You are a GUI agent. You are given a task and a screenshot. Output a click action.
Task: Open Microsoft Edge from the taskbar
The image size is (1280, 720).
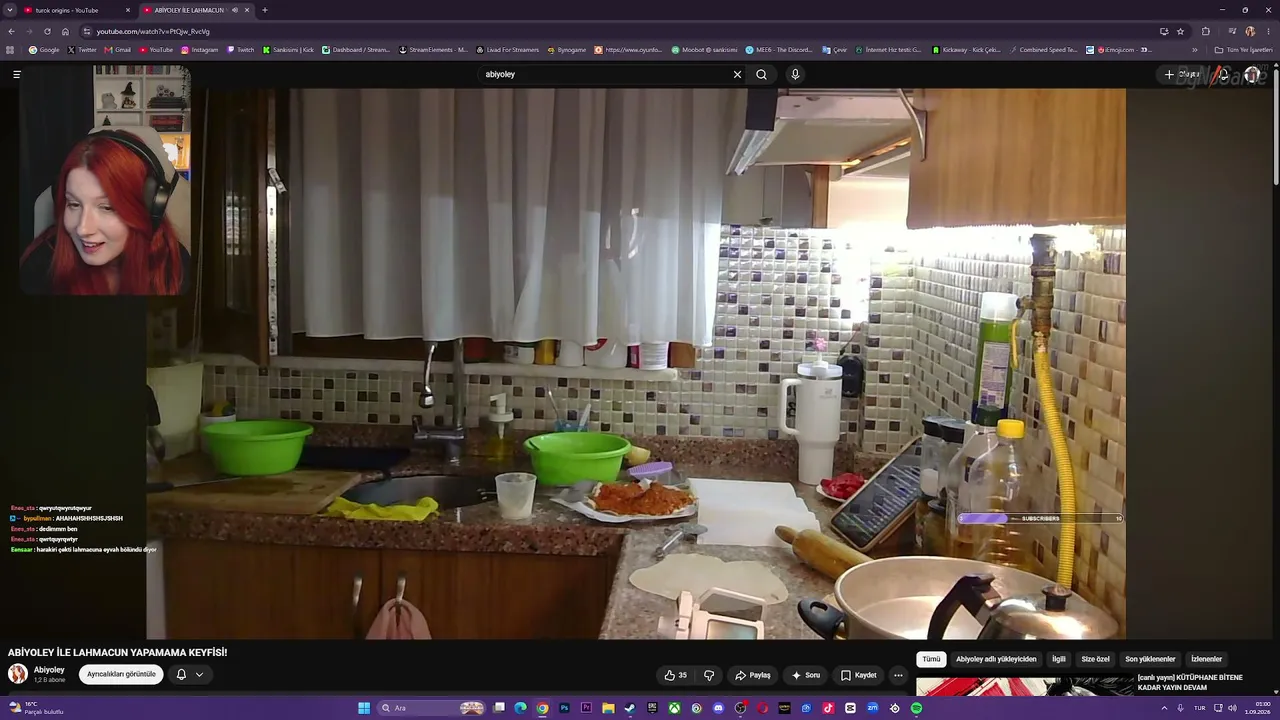[520, 708]
